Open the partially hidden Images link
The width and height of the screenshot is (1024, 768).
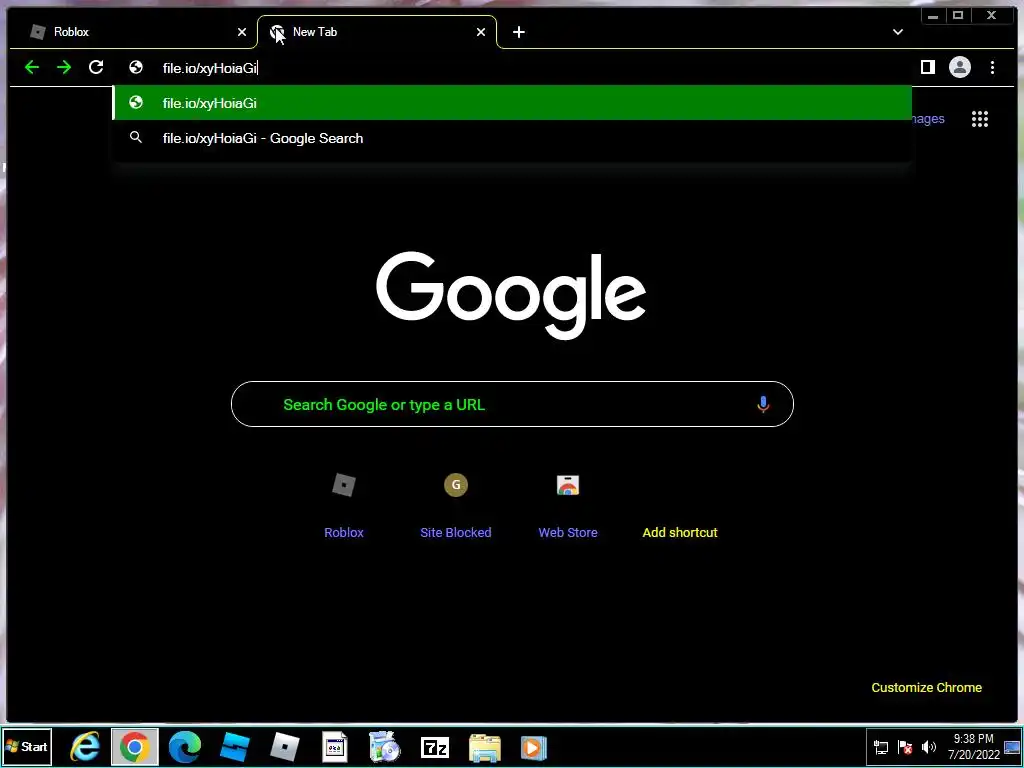coord(928,119)
